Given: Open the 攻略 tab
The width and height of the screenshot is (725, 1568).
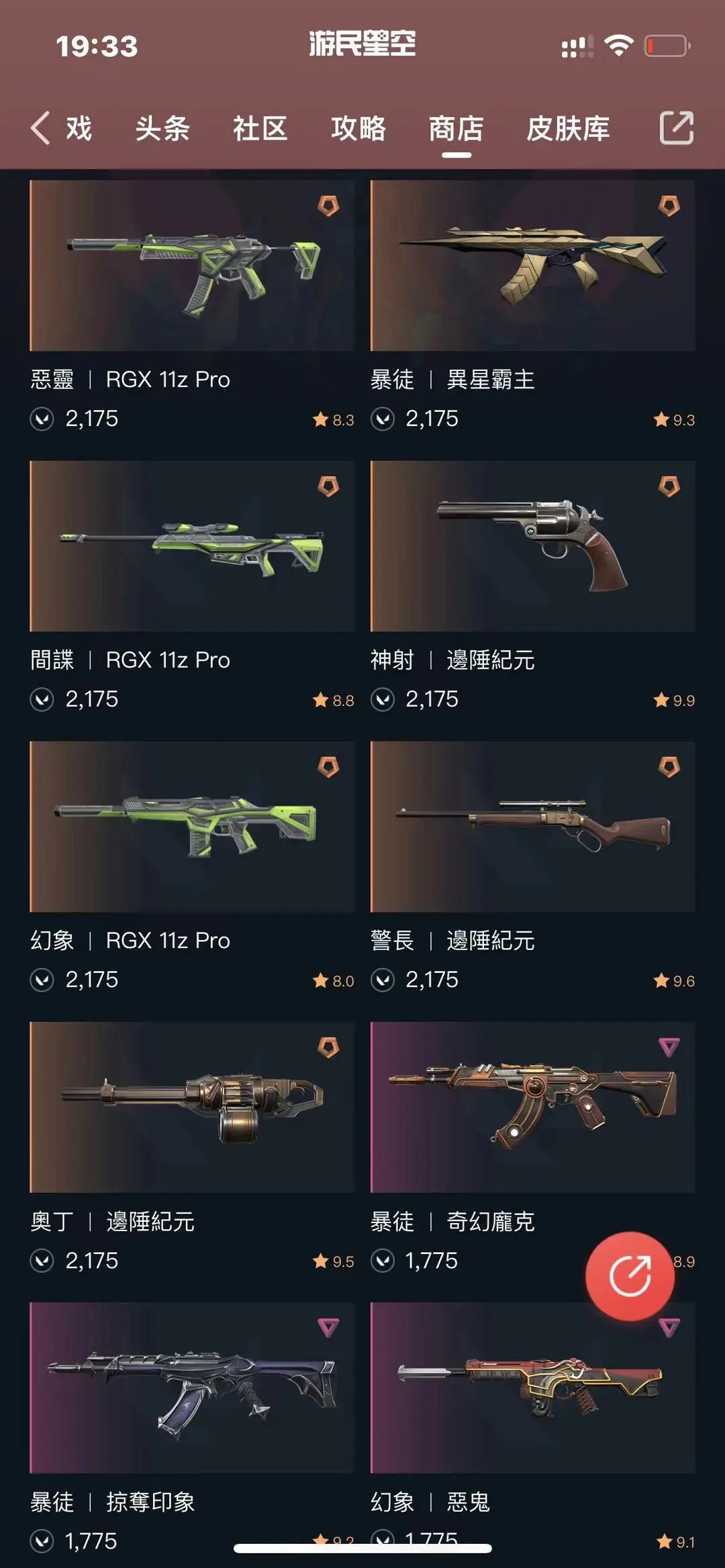Looking at the screenshot, I should 358,128.
